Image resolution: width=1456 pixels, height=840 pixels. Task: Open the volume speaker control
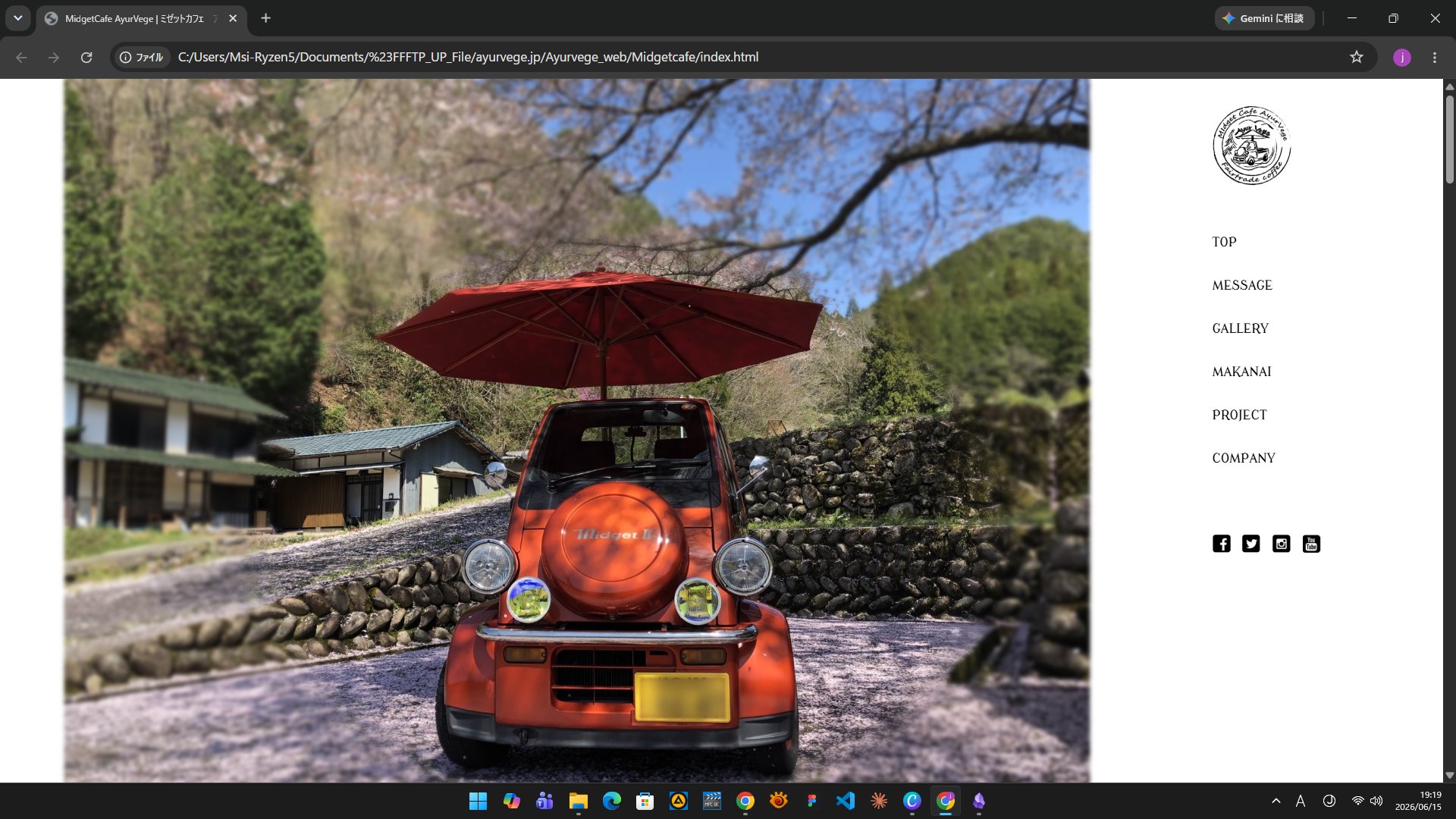coord(1376,801)
